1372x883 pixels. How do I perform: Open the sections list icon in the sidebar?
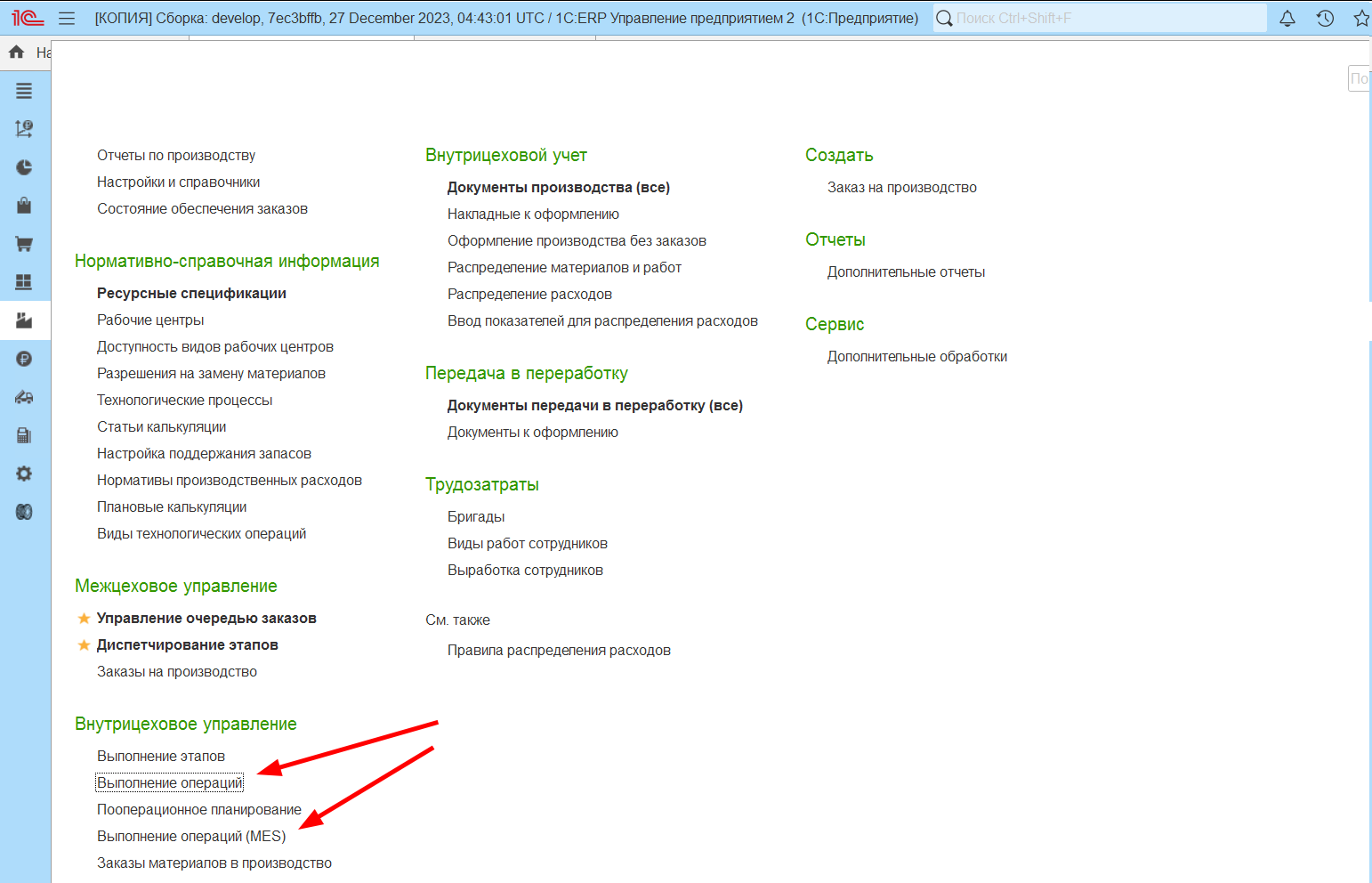24,91
